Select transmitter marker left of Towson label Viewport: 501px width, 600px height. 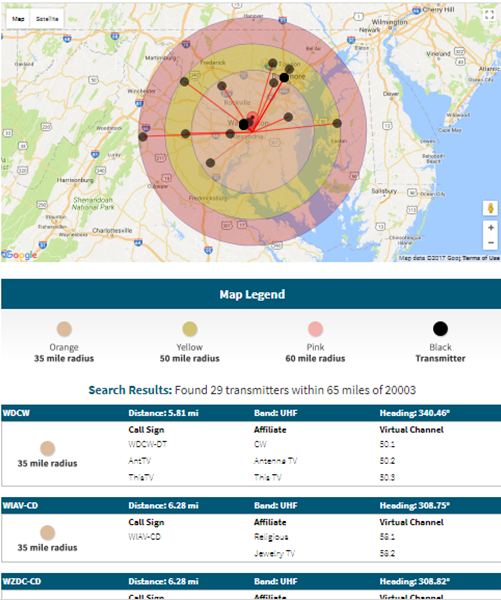(273, 63)
